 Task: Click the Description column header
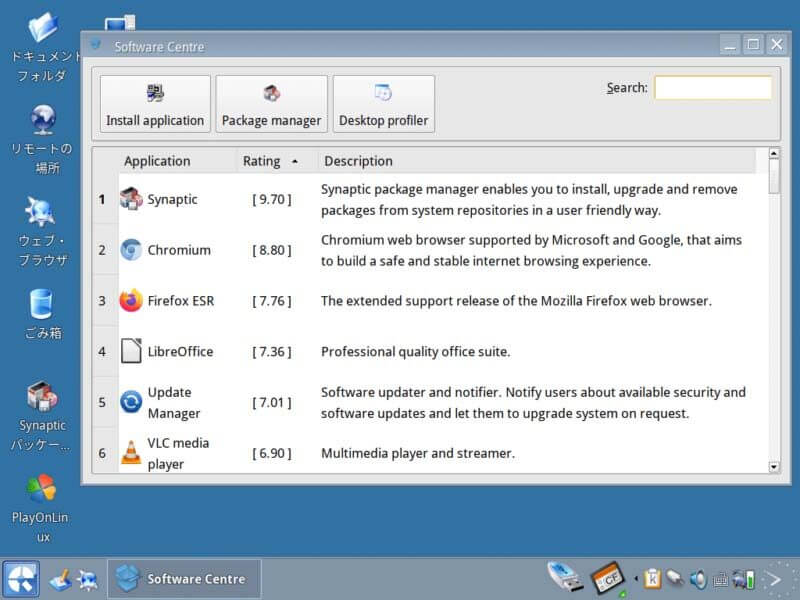pos(537,161)
